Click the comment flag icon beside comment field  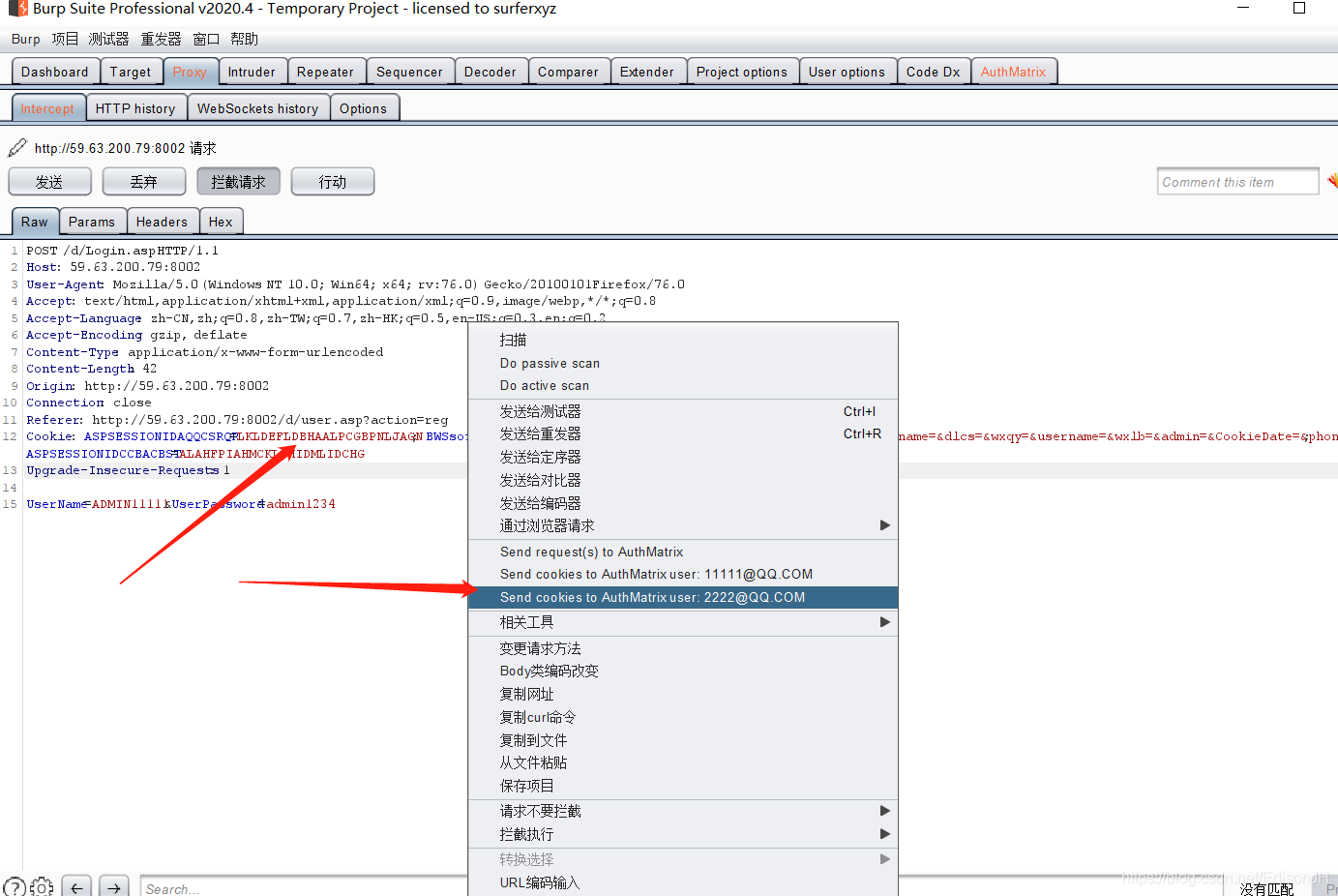pyautogui.click(x=1332, y=180)
